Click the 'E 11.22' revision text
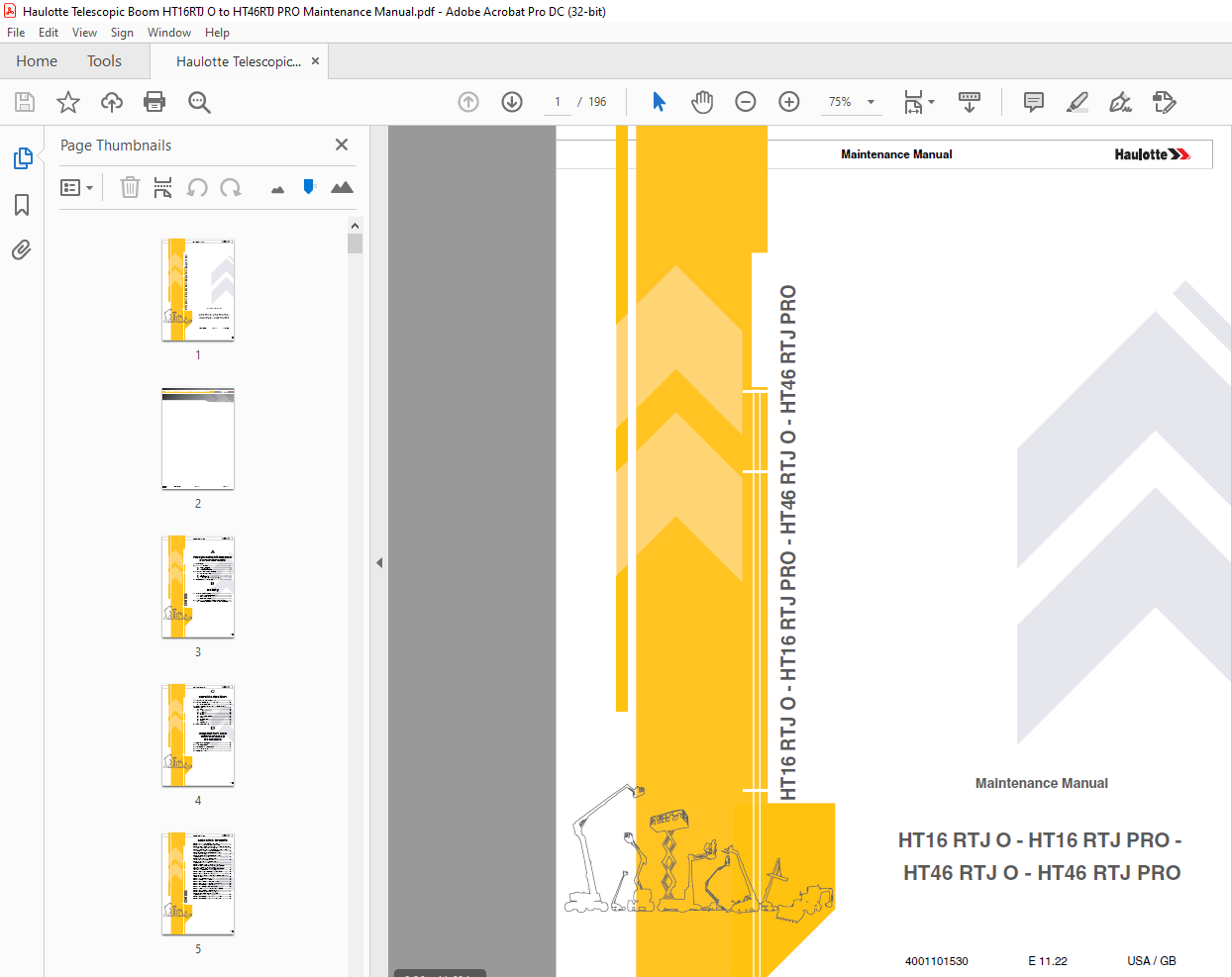Viewport: 1232px width, 977px height. (1048, 961)
